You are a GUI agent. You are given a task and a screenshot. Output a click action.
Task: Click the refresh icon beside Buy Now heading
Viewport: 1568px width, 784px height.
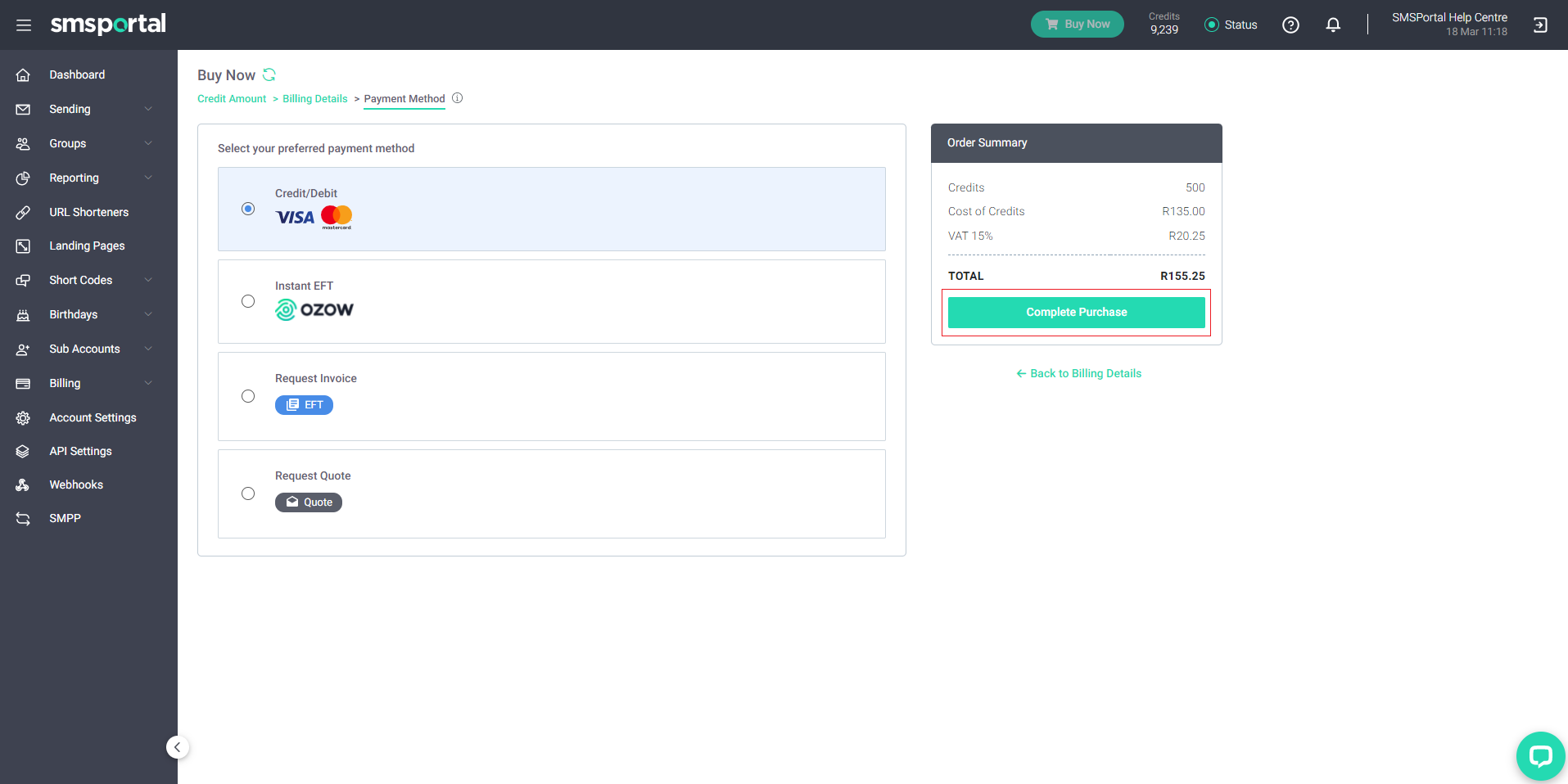[x=269, y=74]
